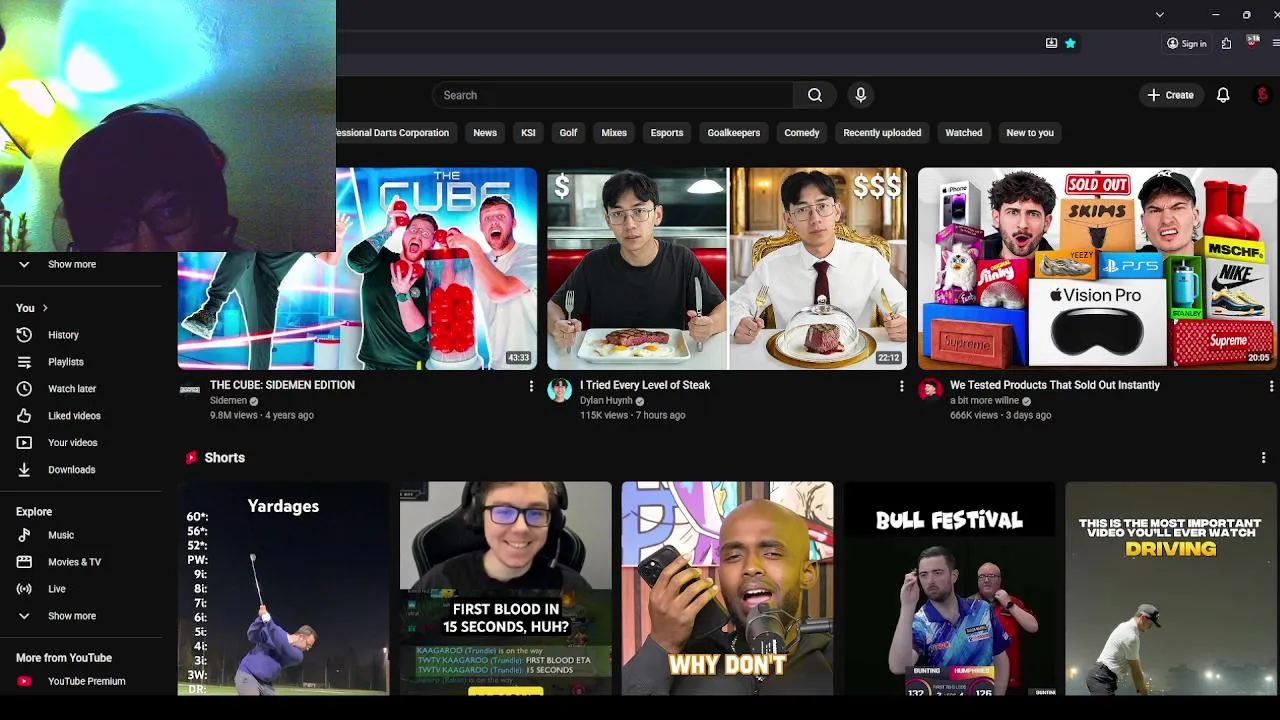Open Shorts section more options menu

(x=1264, y=458)
